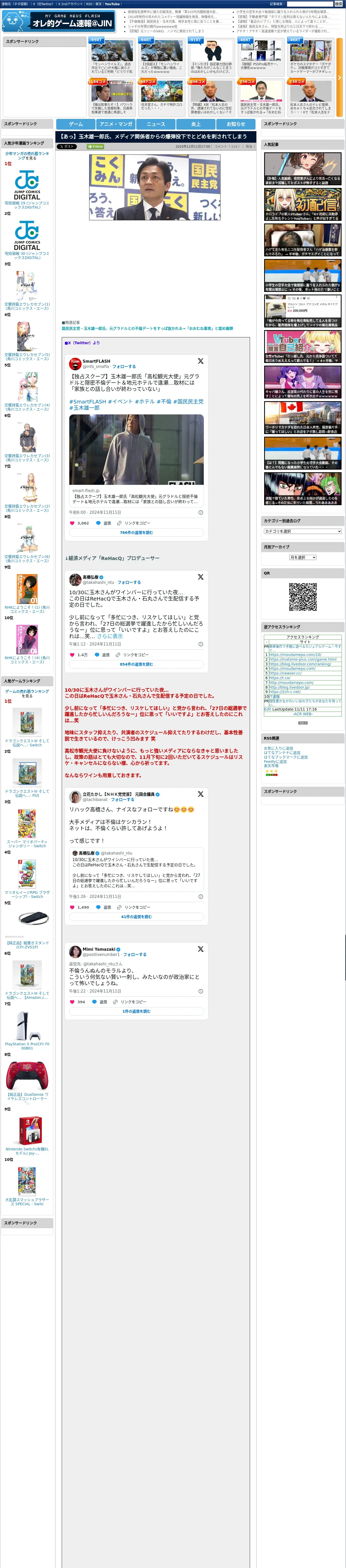Read 766件の返信を読む replies
Image resolution: width=346 pixels, height=1568 pixels.
click(x=137, y=533)
